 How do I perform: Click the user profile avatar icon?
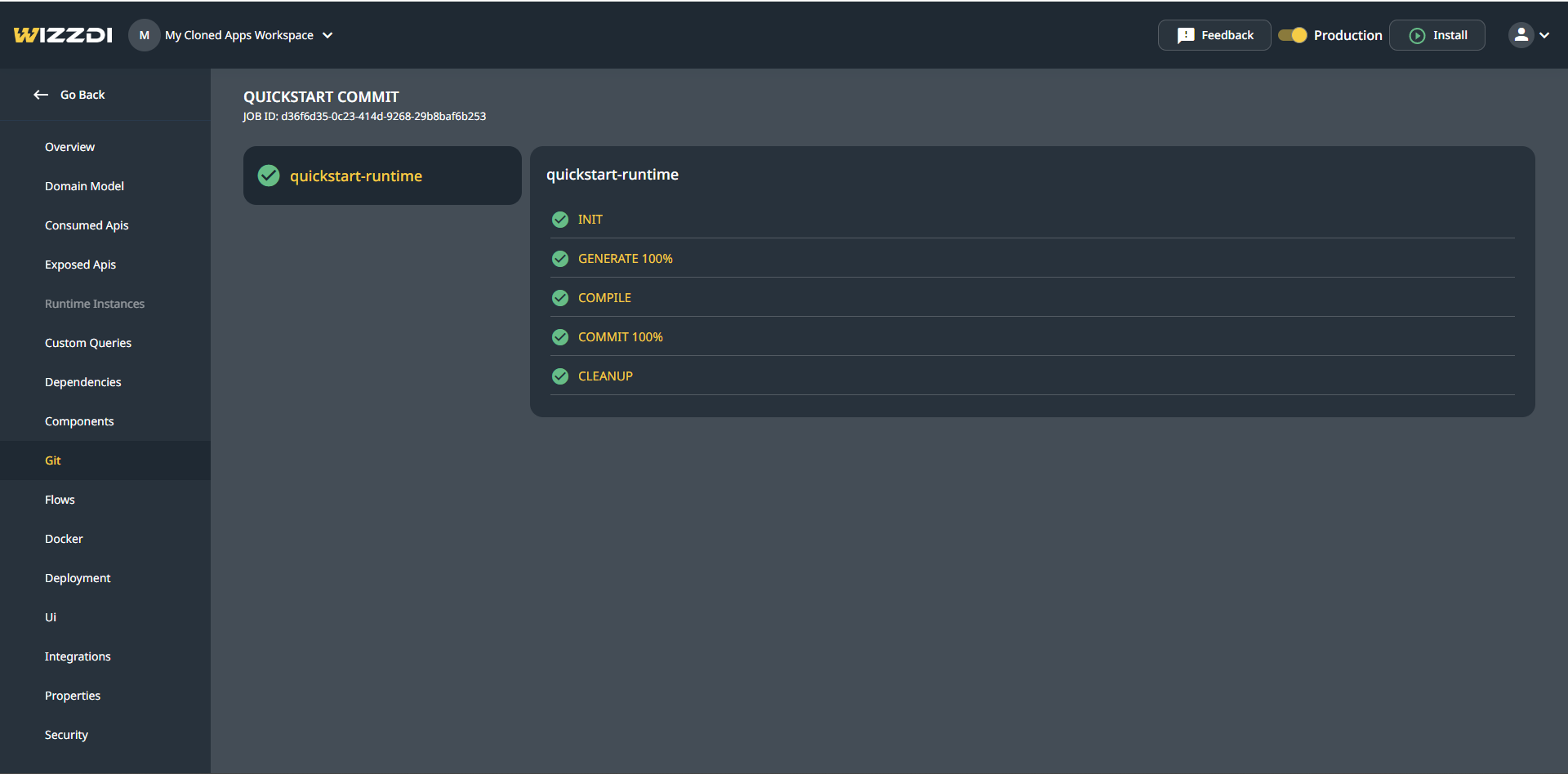coord(1520,35)
